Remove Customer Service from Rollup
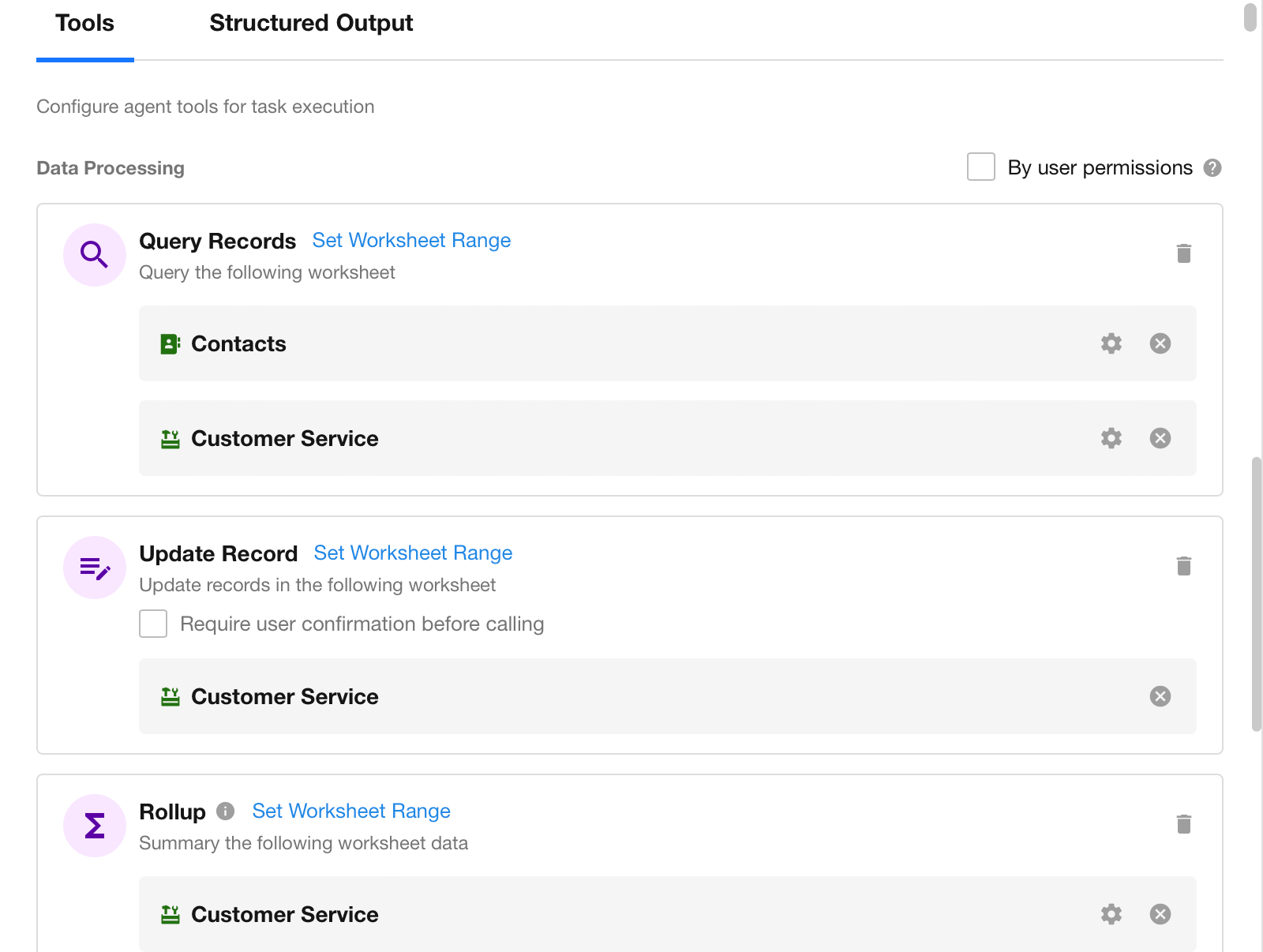This screenshot has width=1263, height=952. click(1160, 914)
